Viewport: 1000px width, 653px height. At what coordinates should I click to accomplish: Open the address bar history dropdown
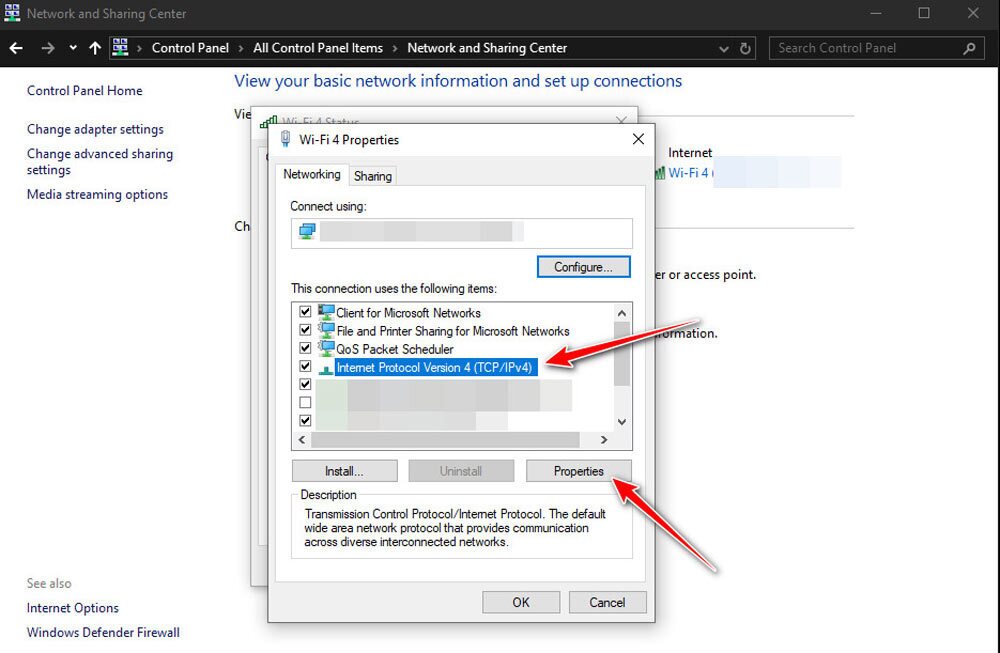[723, 48]
